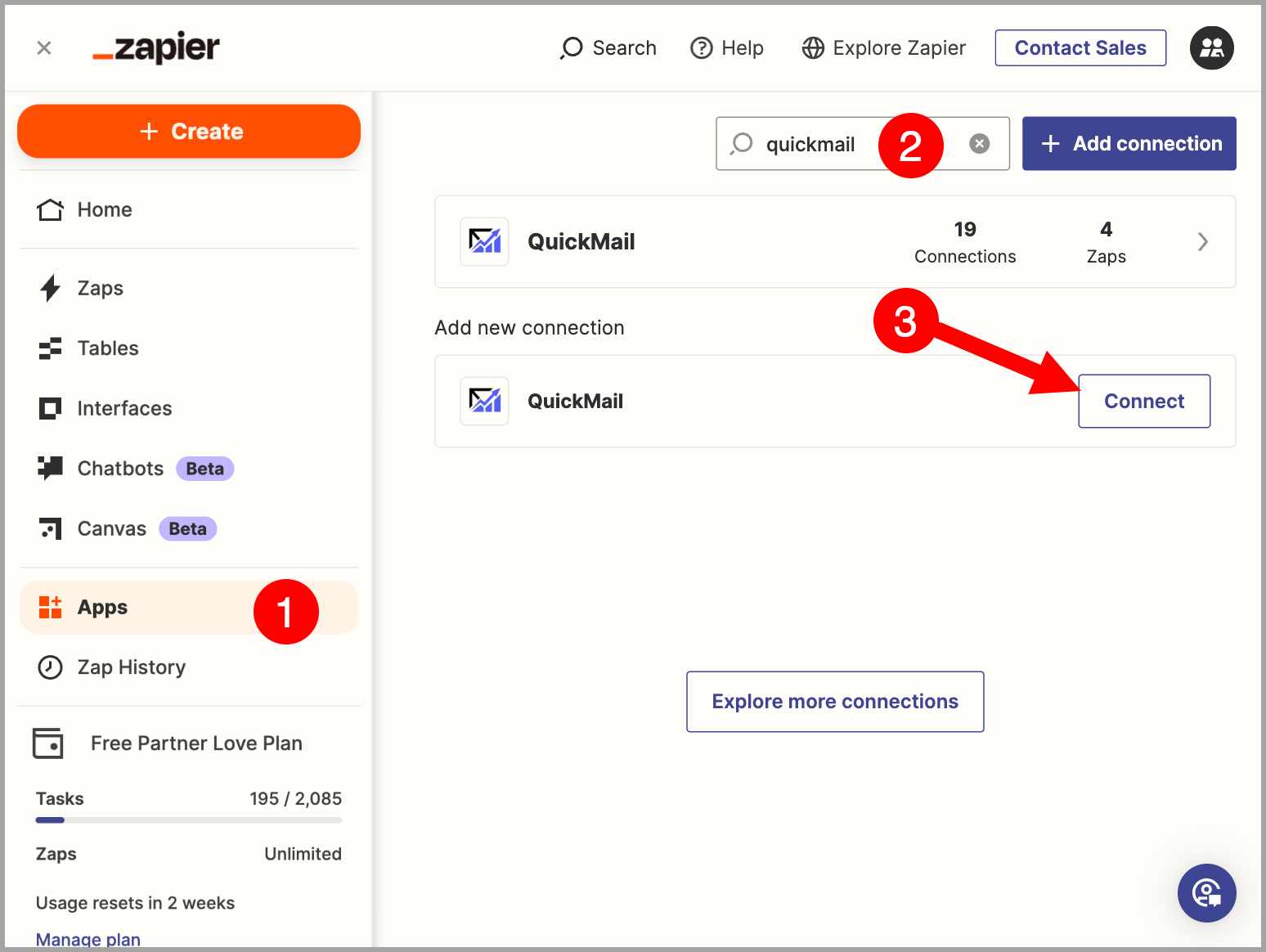Click the orange Create button
Viewport: 1266px width, 952px height.
[189, 131]
